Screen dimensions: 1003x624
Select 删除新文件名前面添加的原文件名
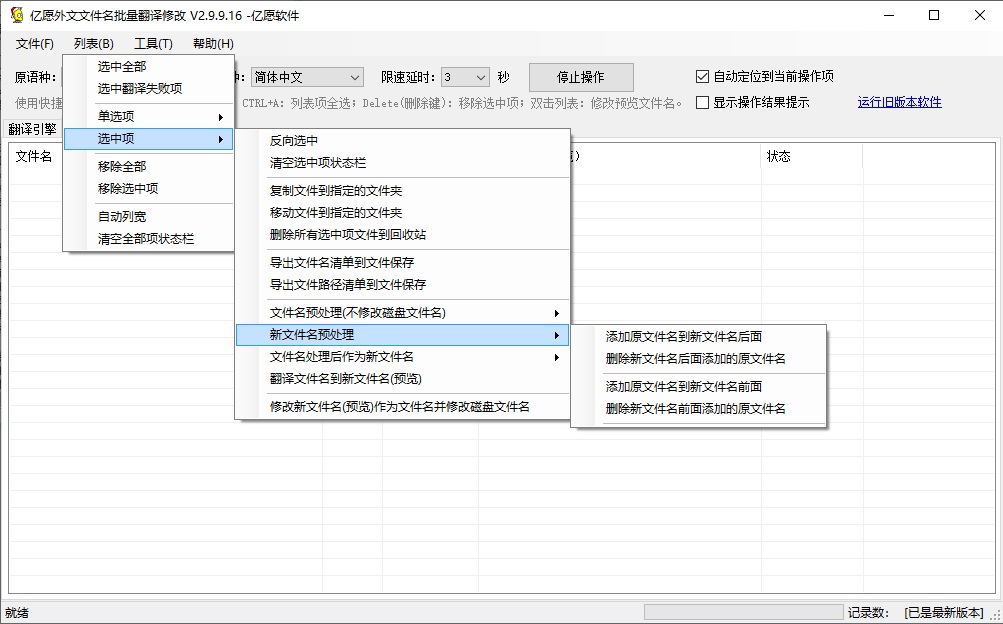tap(699, 409)
